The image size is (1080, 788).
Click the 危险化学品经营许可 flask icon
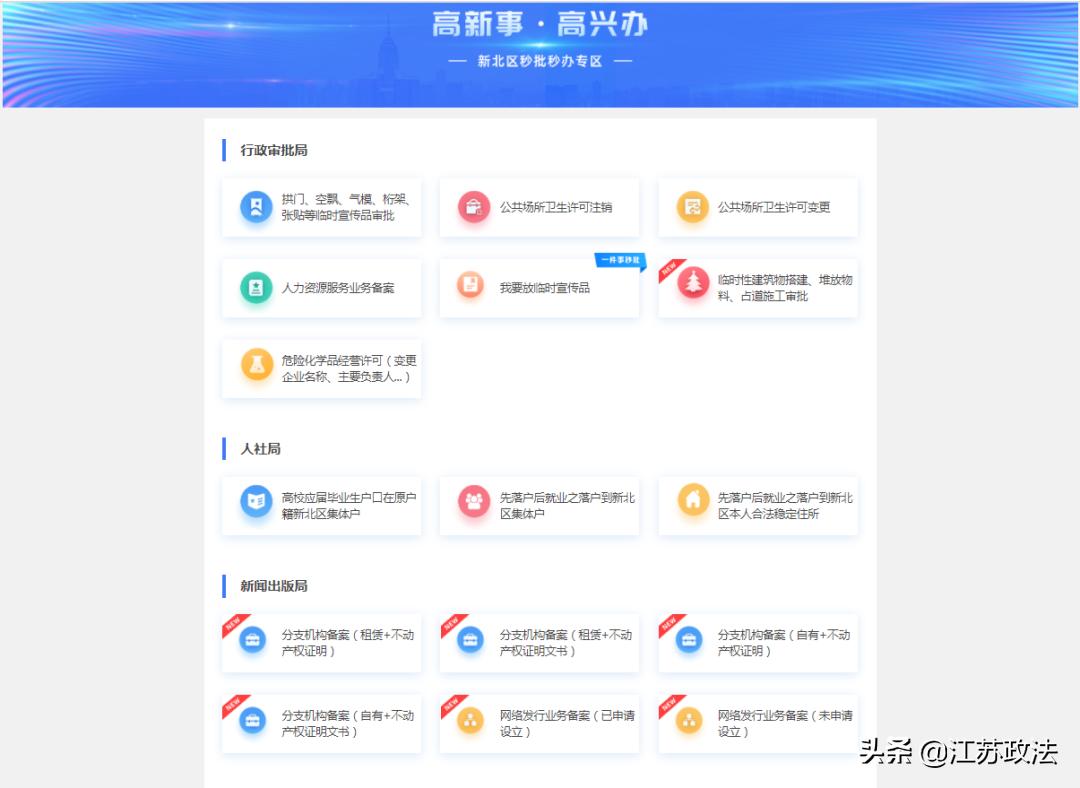click(257, 367)
